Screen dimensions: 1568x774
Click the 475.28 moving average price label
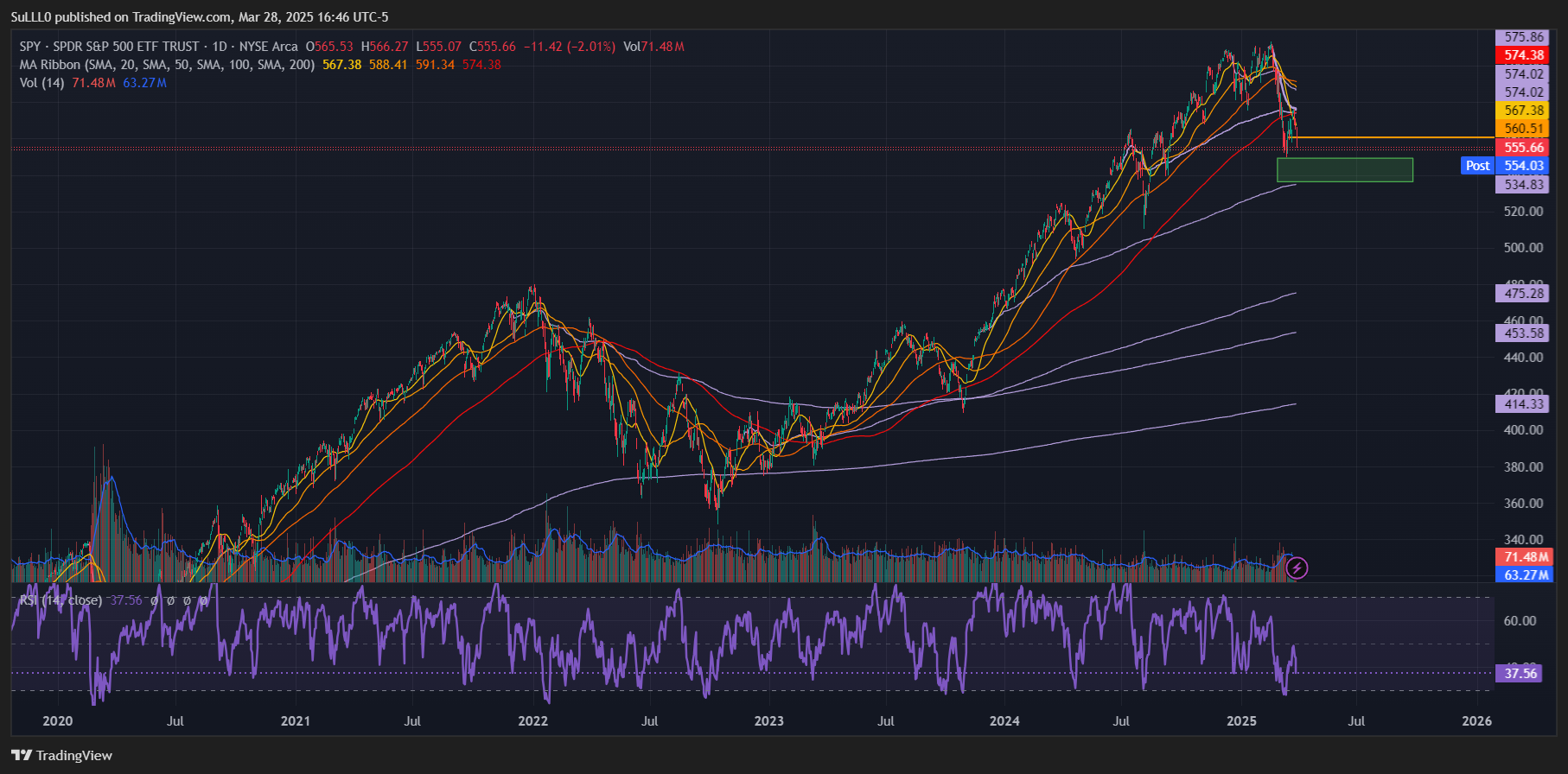pyautogui.click(x=1524, y=294)
